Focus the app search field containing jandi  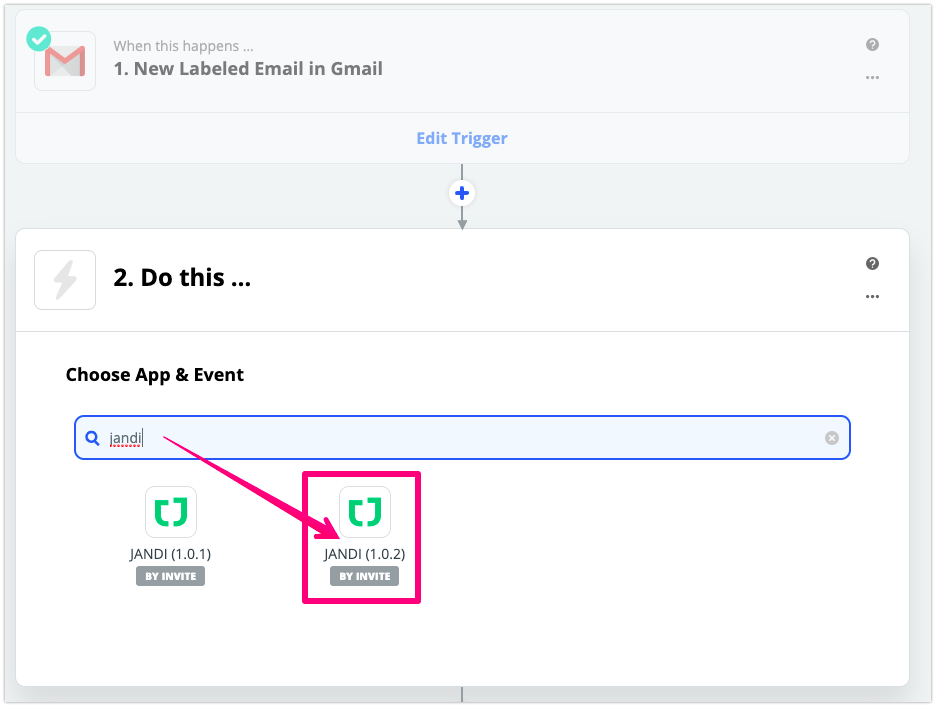click(462, 438)
